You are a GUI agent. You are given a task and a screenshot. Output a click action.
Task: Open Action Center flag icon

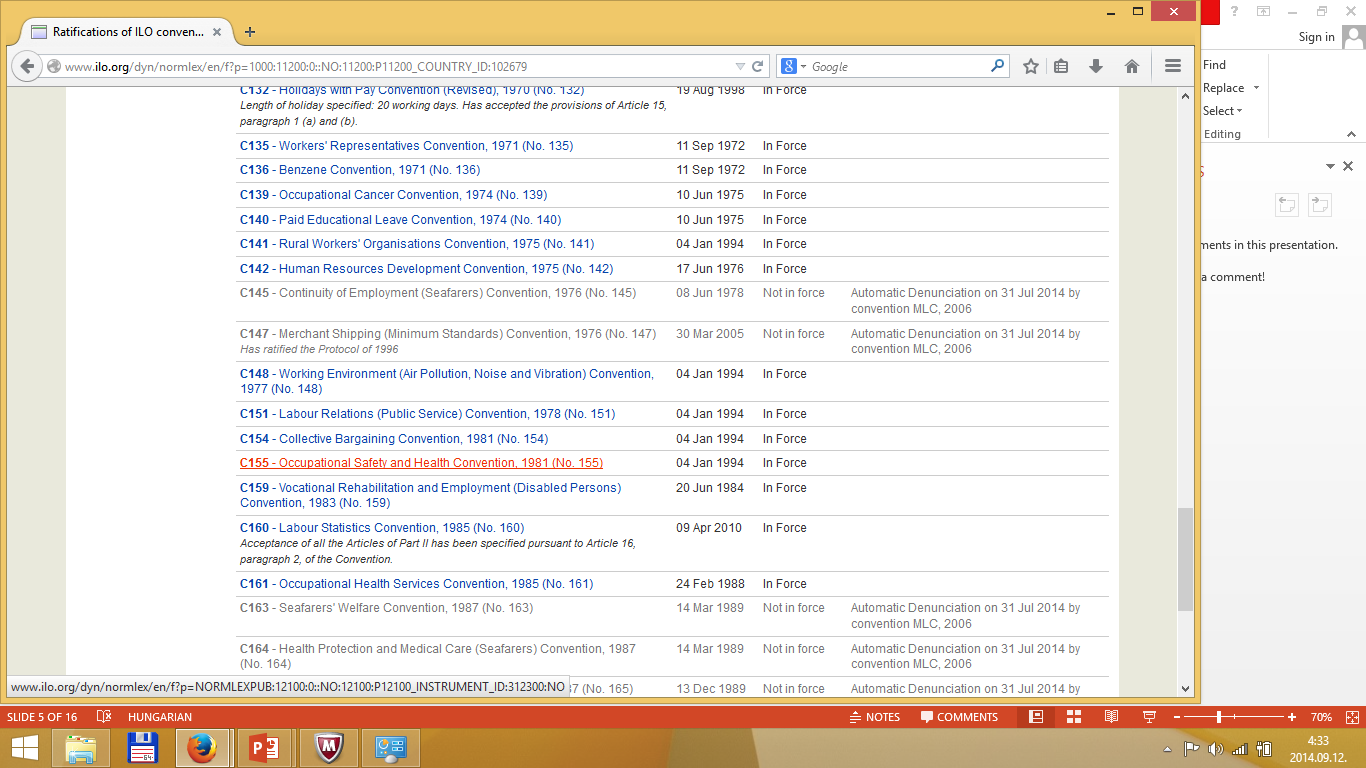point(1192,749)
